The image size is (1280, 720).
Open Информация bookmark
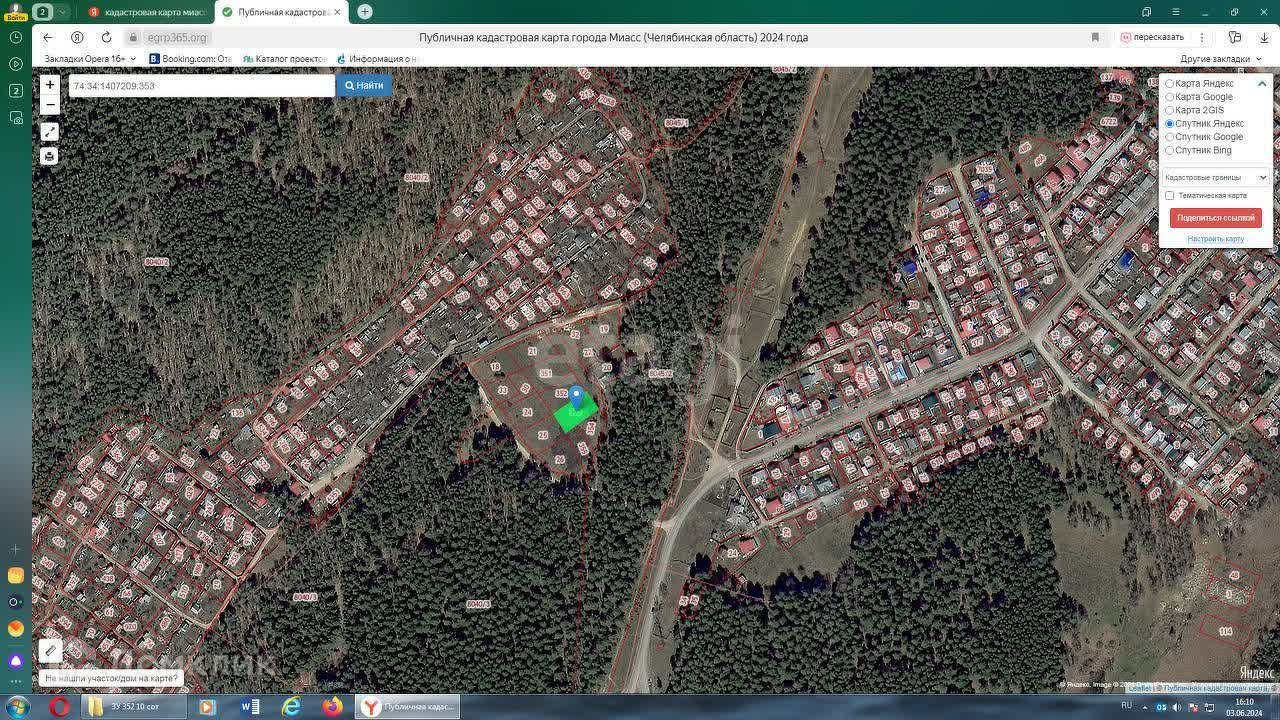tap(376, 59)
